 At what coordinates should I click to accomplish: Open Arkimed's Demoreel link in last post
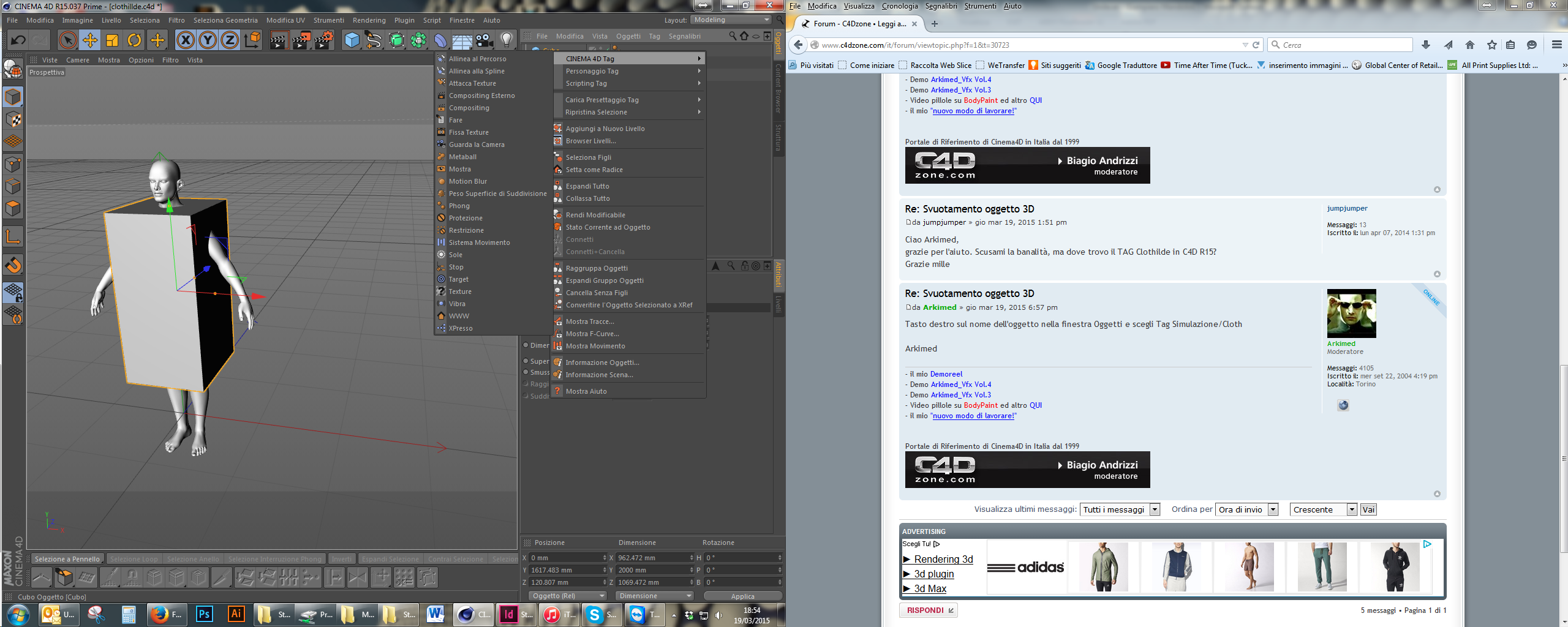coord(946,374)
